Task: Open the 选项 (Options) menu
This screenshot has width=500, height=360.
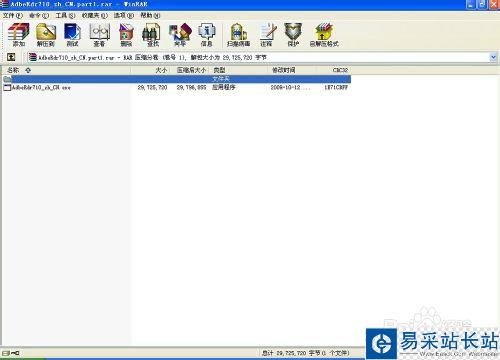Action: pyautogui.click(x=124, y=16)
